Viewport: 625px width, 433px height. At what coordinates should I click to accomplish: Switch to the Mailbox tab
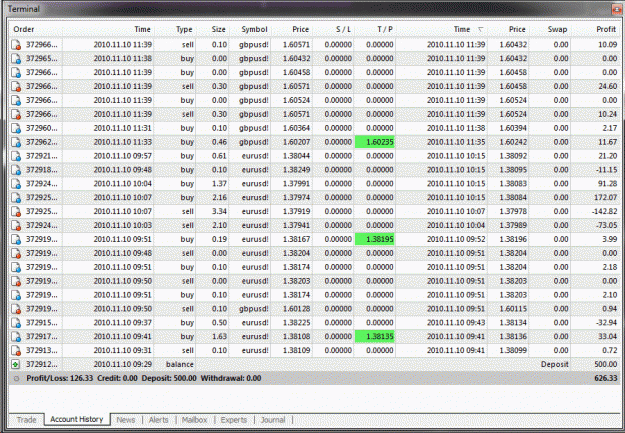(195, 420)
